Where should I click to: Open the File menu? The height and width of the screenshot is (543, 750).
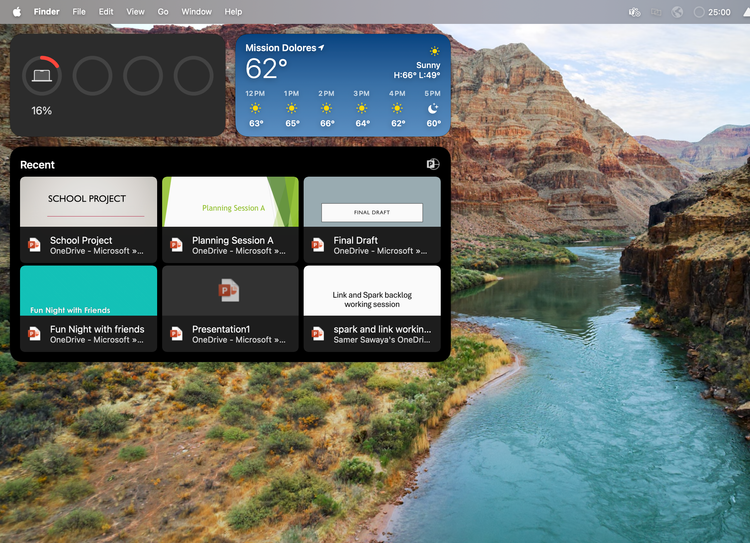click(x=79, y=12)
